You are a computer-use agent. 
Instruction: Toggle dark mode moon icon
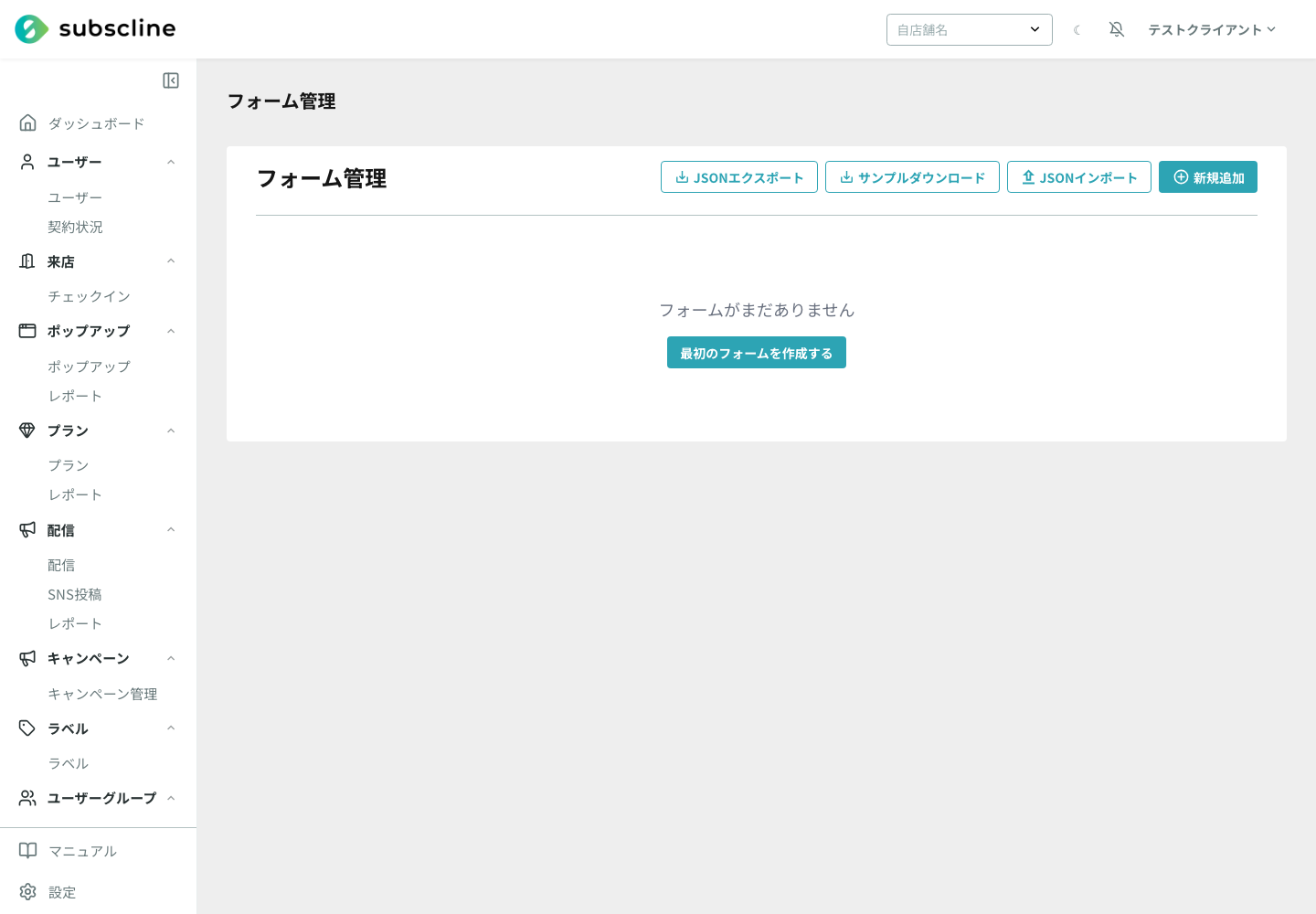[x=1077, y=29]
